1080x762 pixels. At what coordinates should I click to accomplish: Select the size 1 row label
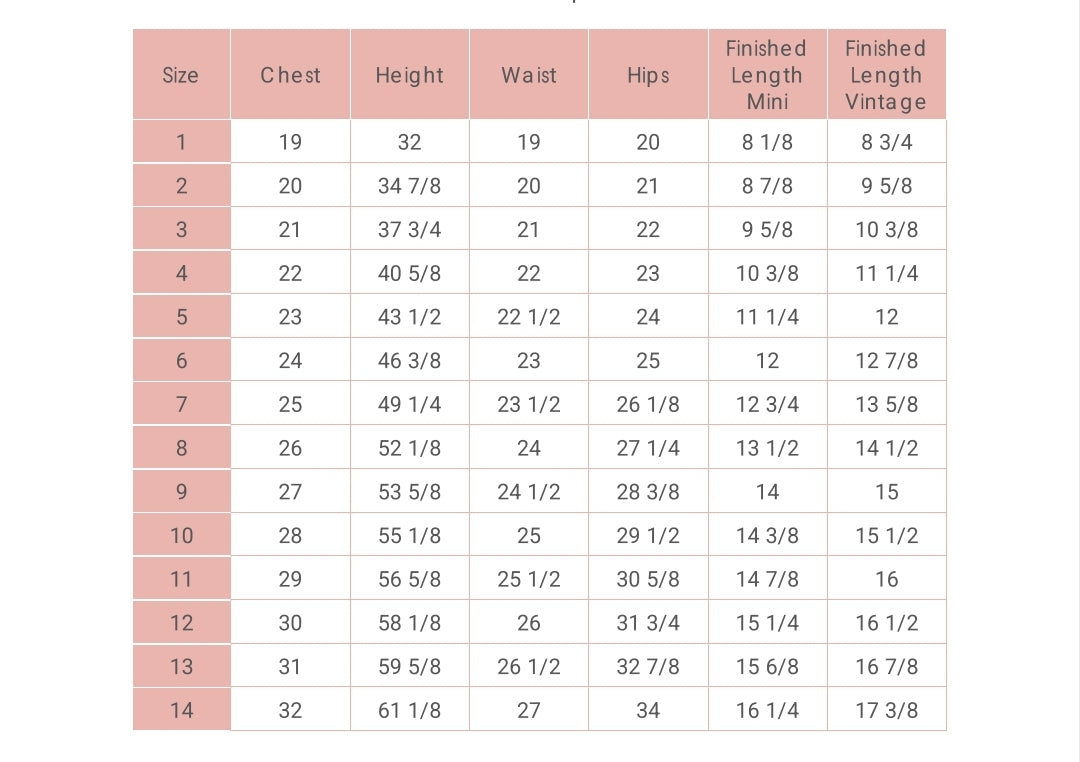point(181,142)
